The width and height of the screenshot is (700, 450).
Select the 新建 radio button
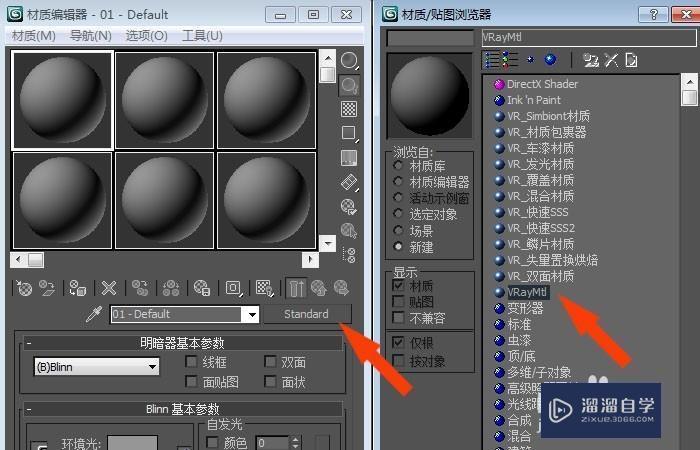tap(398, 246)
